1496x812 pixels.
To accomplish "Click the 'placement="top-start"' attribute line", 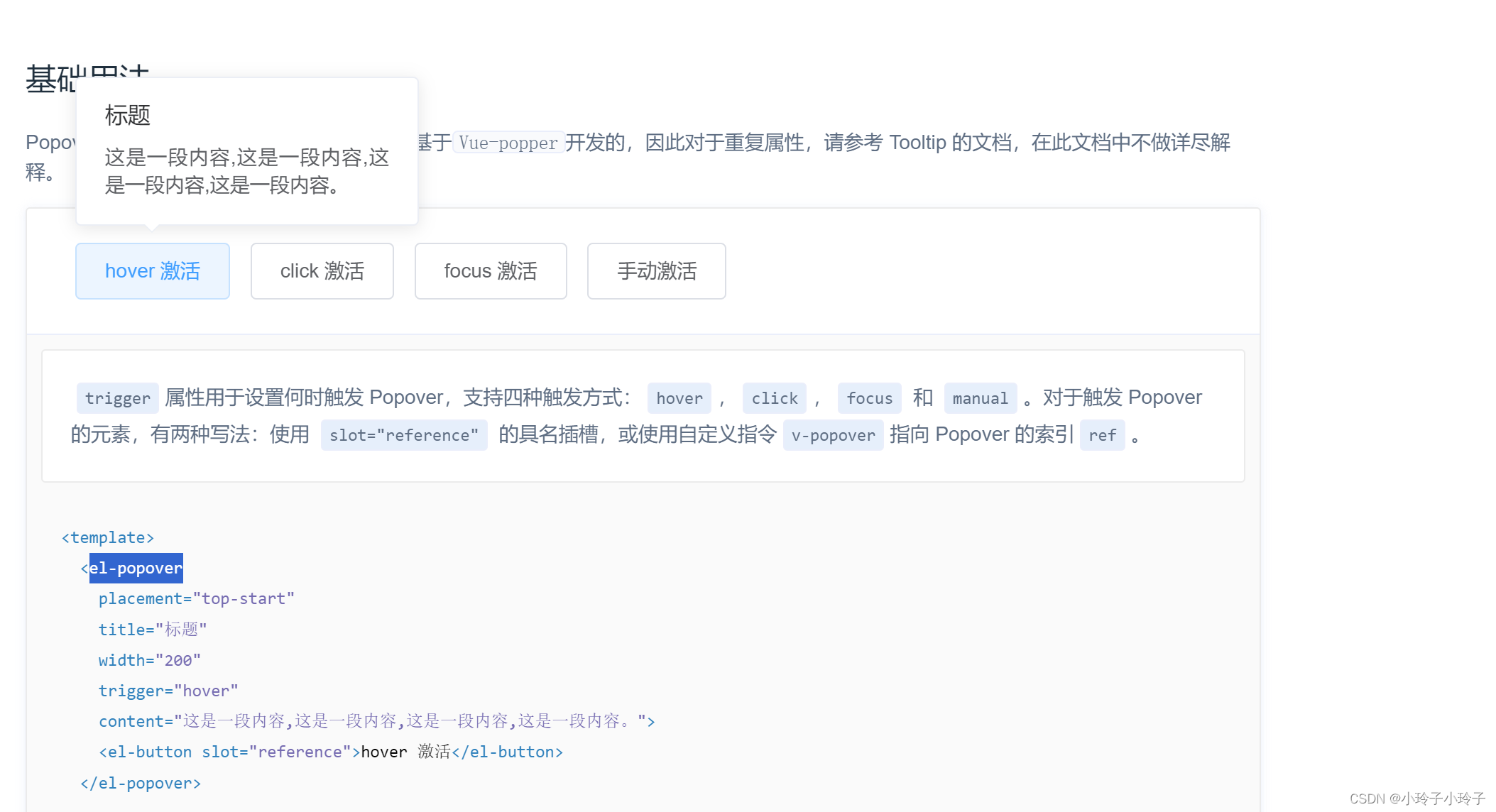I will (196, 598).
